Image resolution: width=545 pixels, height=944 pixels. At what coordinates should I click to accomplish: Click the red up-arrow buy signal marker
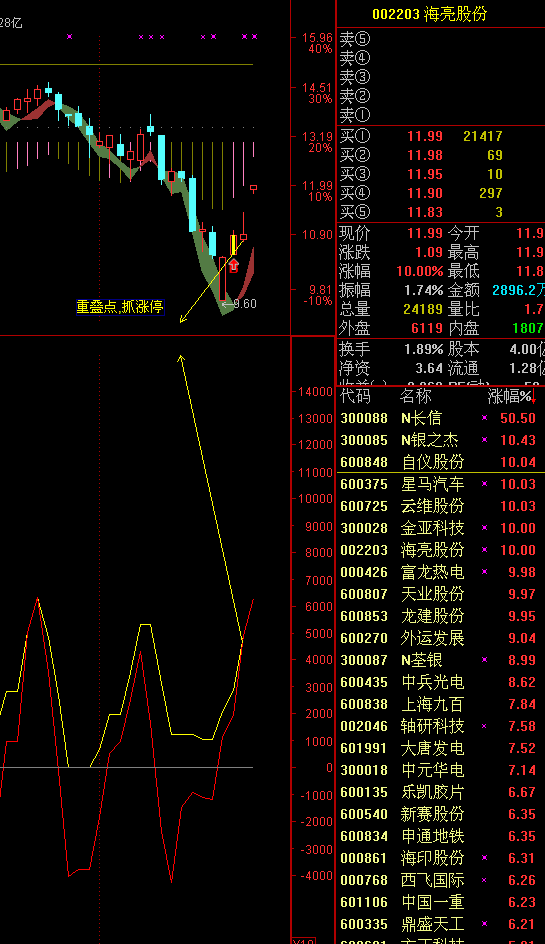pos(234,264)
